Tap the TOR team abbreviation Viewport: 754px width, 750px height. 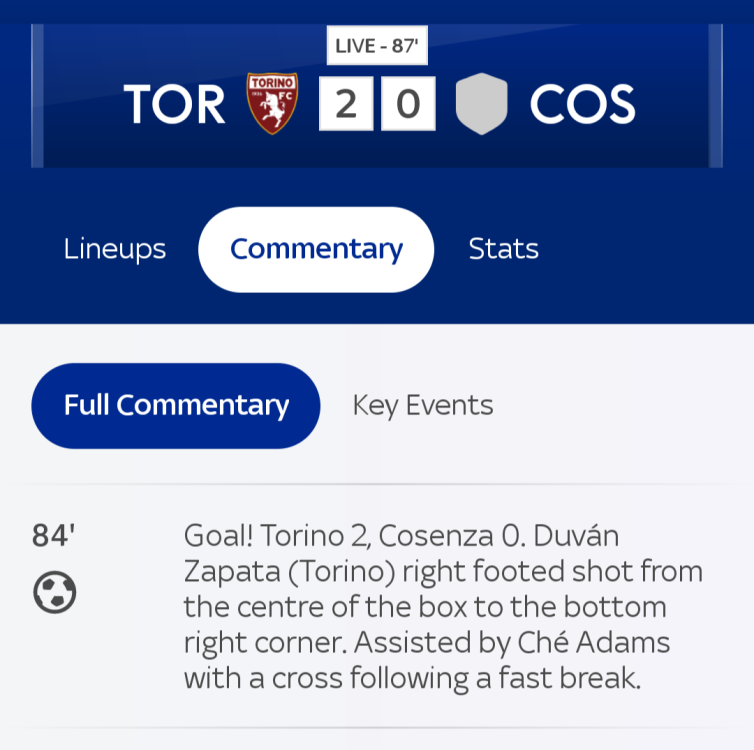coord(175,105)
